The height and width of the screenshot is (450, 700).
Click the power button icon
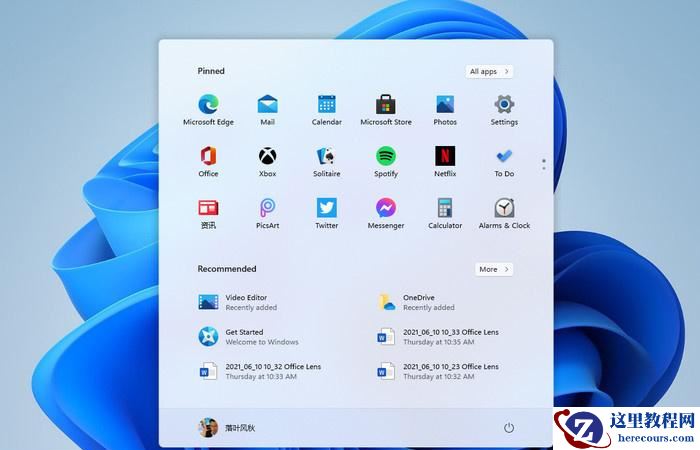pos(508,428)
